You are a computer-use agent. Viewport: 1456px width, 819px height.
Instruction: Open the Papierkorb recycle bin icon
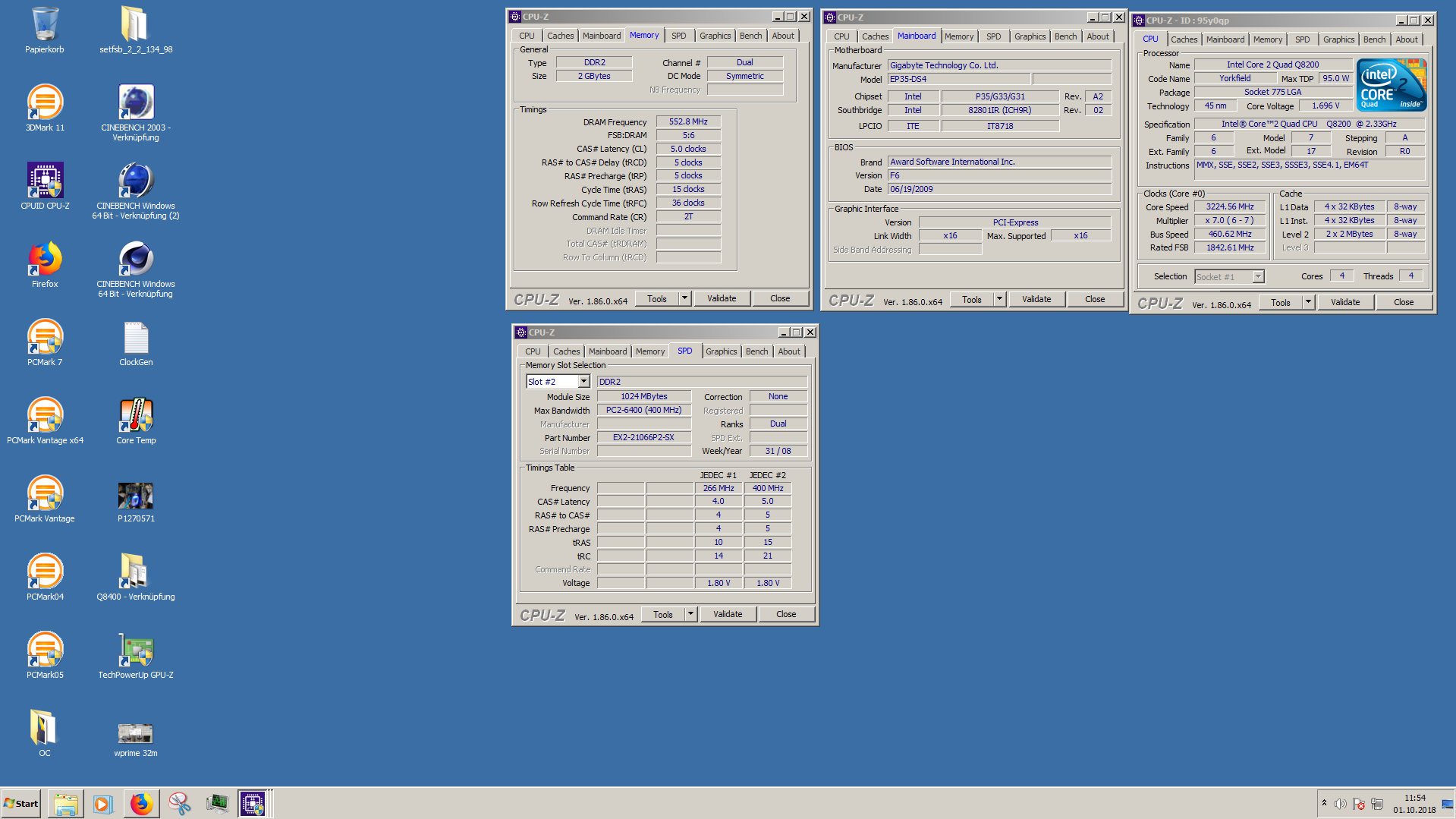(45, 31)
